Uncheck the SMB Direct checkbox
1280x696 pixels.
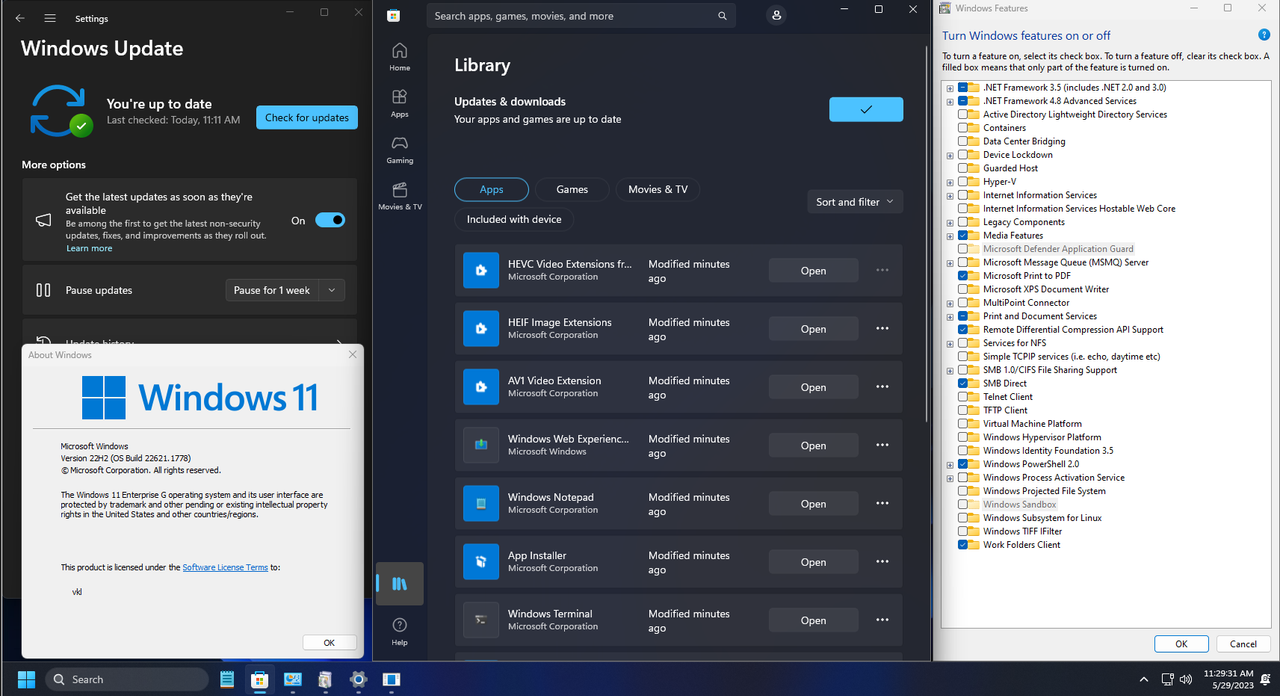pyautogui.click(x=963, y=383)
